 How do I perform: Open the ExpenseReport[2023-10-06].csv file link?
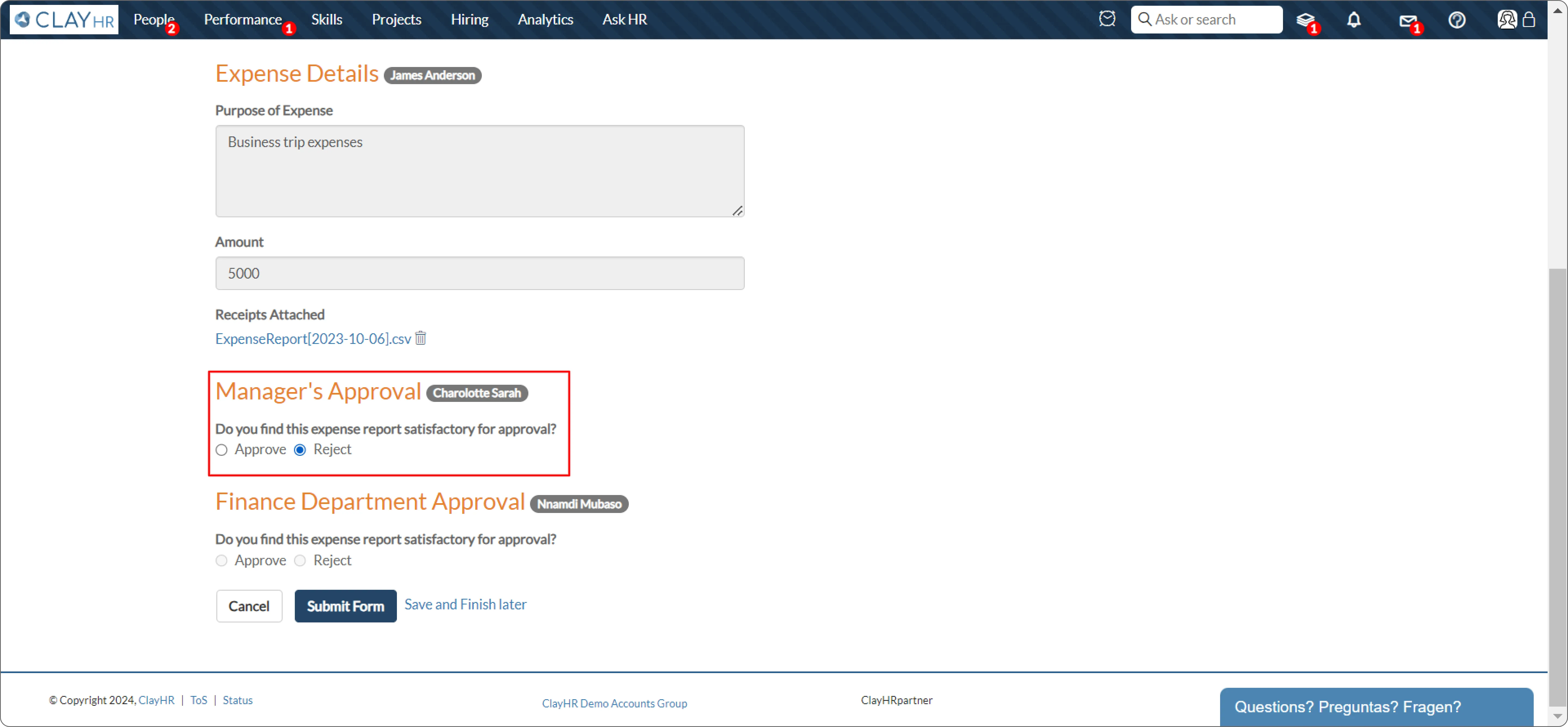pos(313,338)
